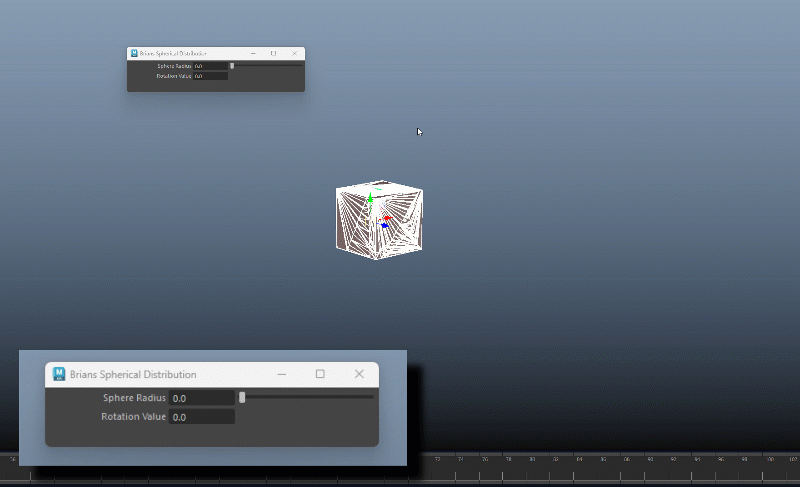Screen dimensions: 800x487
Task: Click the magnified window's title text
Action: coord(133,374)
